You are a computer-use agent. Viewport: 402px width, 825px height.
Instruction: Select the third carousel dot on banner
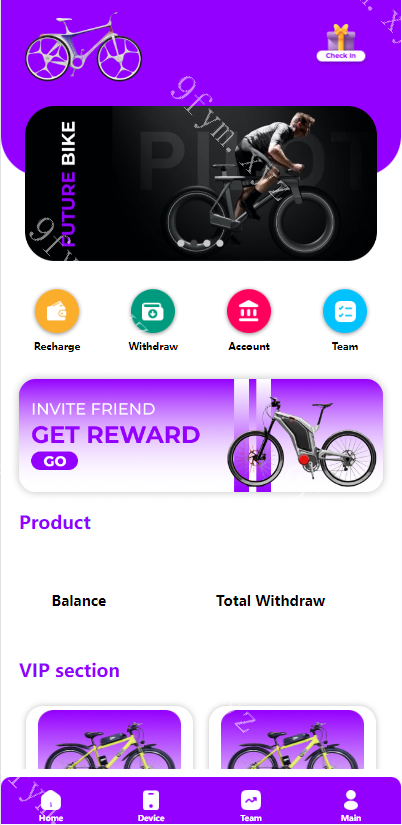click(207, 244)
